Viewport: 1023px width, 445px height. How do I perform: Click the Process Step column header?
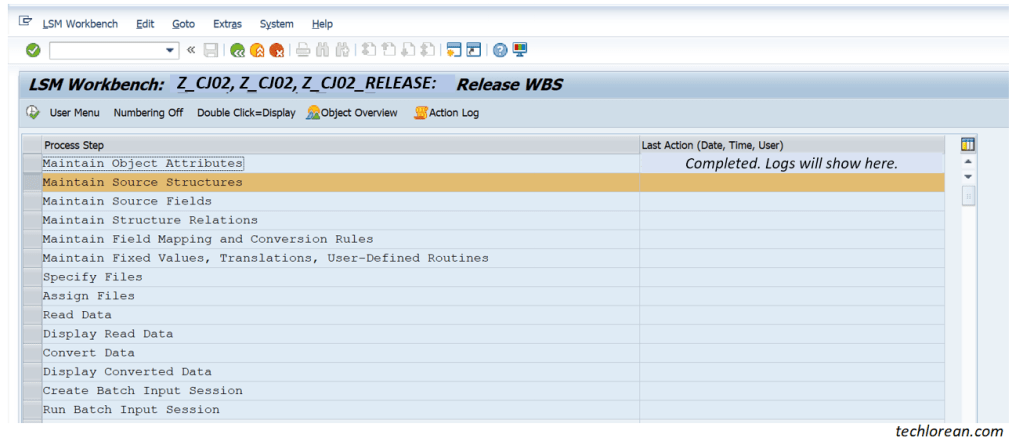click(x=341, y=145)
